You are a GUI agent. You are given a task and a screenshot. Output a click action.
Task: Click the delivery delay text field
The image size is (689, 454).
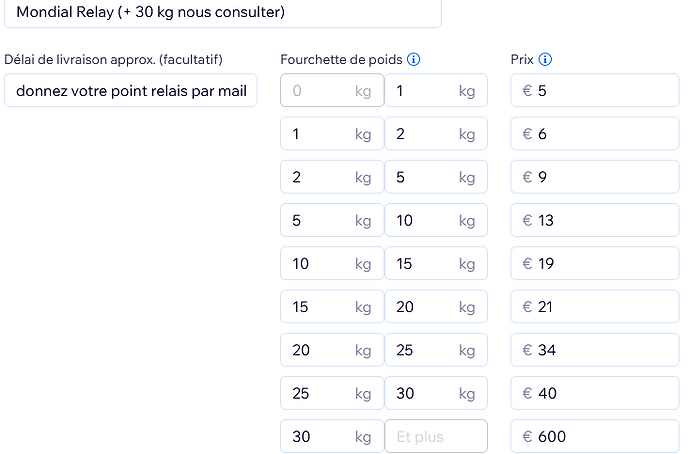tap(131, 92)
